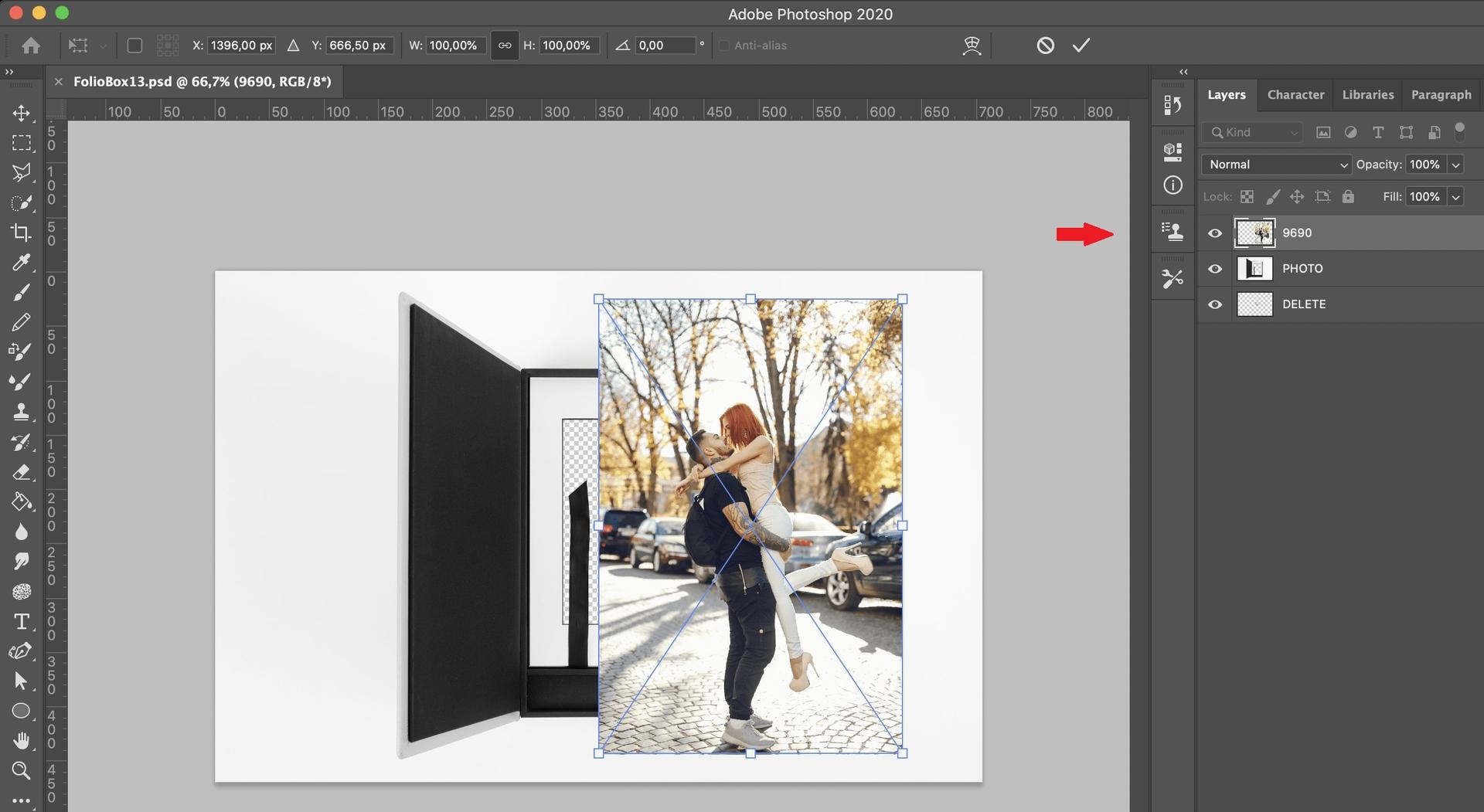Cancel the transform operation
This screenshot has width=1484, height=812.
(x=1045, y=45)
